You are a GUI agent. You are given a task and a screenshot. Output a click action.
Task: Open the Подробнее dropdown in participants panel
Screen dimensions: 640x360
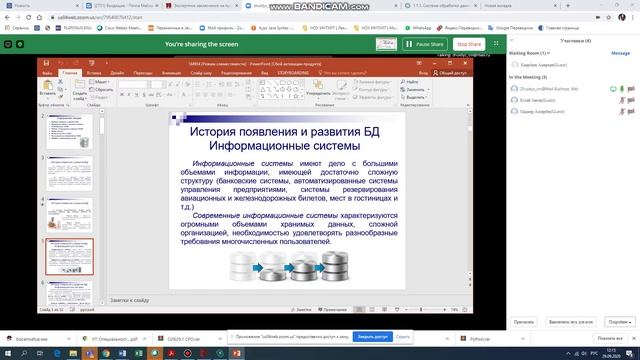(x=620, y=322)
